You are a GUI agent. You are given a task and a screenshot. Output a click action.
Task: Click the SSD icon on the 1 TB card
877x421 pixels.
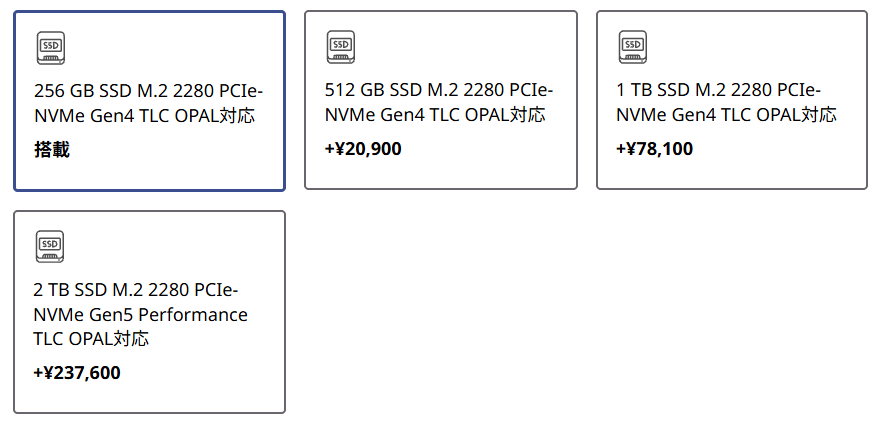632,45
